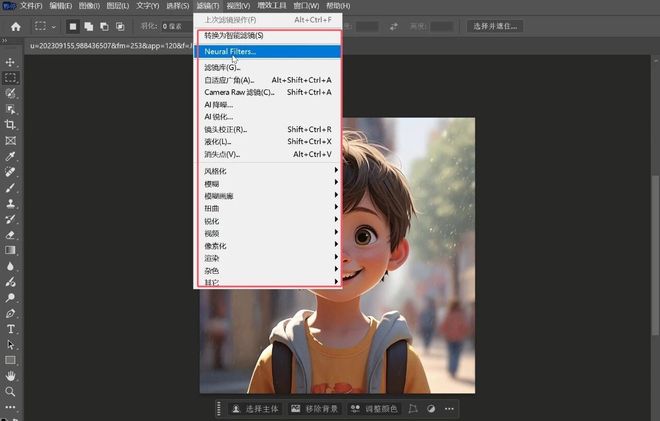
Task: Select the Rectangular Marquee tool in toolbox
Action: tap(10, 78)
